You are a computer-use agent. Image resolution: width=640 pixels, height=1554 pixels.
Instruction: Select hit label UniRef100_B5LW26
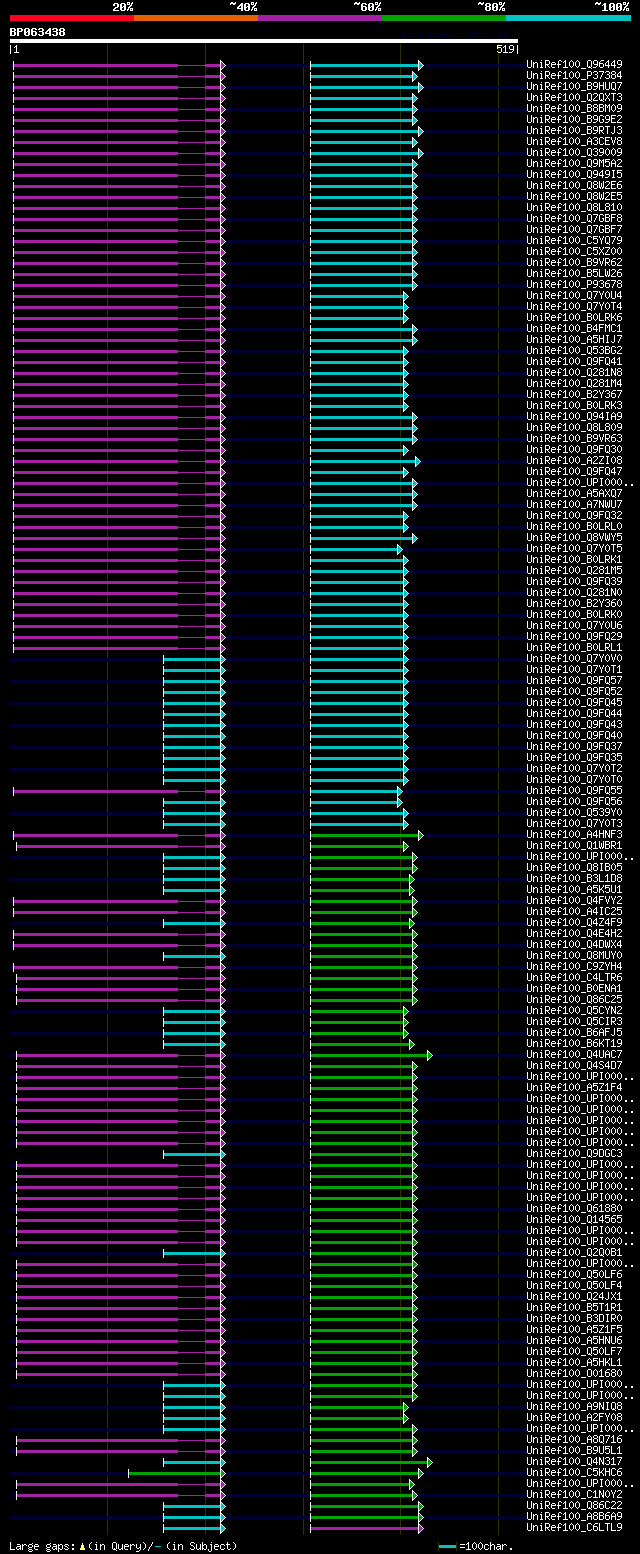point(574,274)
